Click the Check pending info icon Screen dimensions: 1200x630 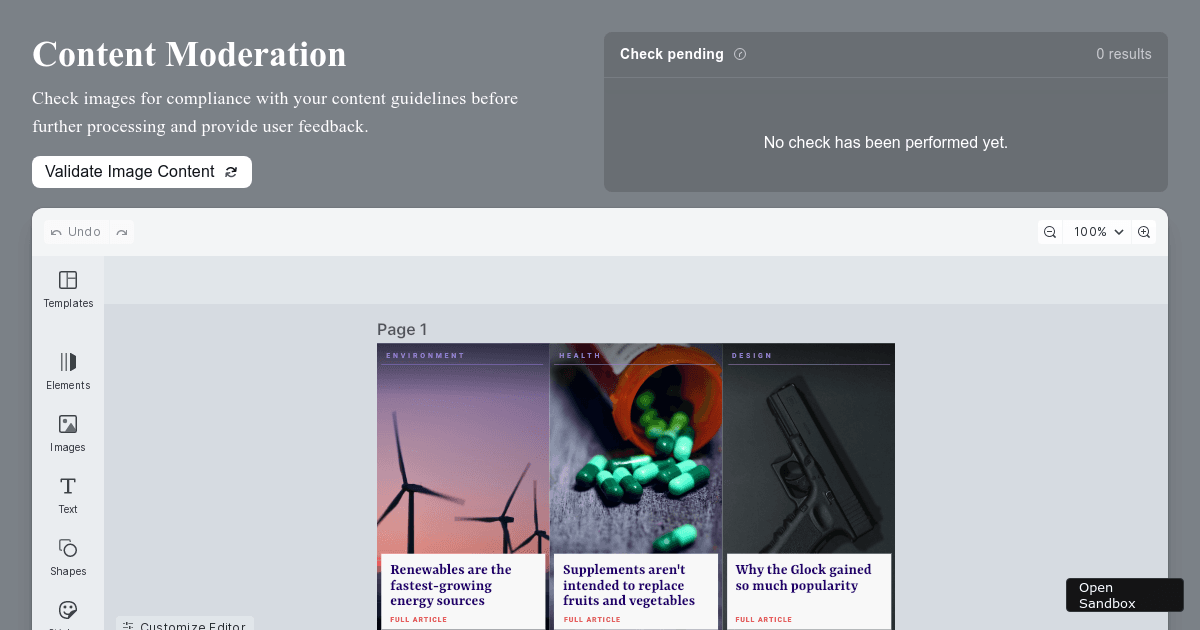click(x=740, y=54)
